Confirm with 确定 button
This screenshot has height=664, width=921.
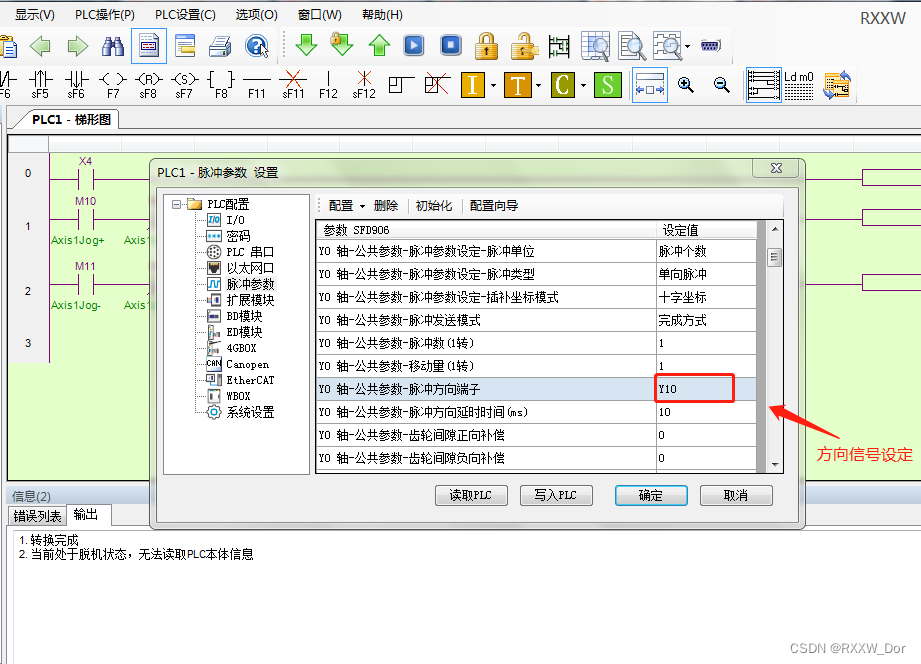click(x=651, y=495)
